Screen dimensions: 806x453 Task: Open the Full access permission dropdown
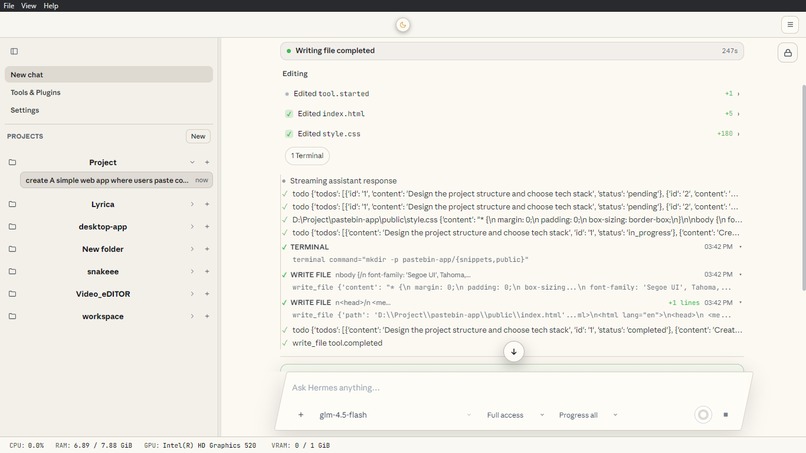coord(516,415)
